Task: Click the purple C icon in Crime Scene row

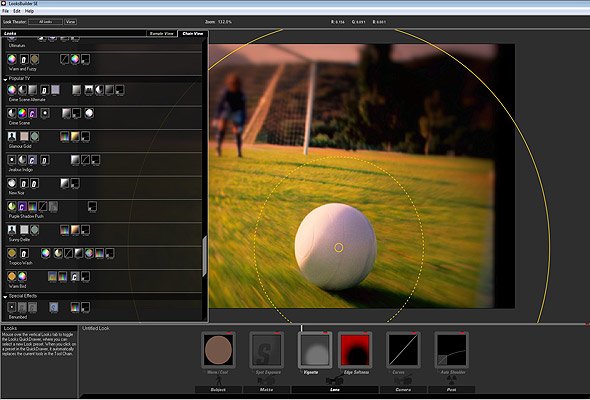Action: pyautogui.click(x=32, y=113)
